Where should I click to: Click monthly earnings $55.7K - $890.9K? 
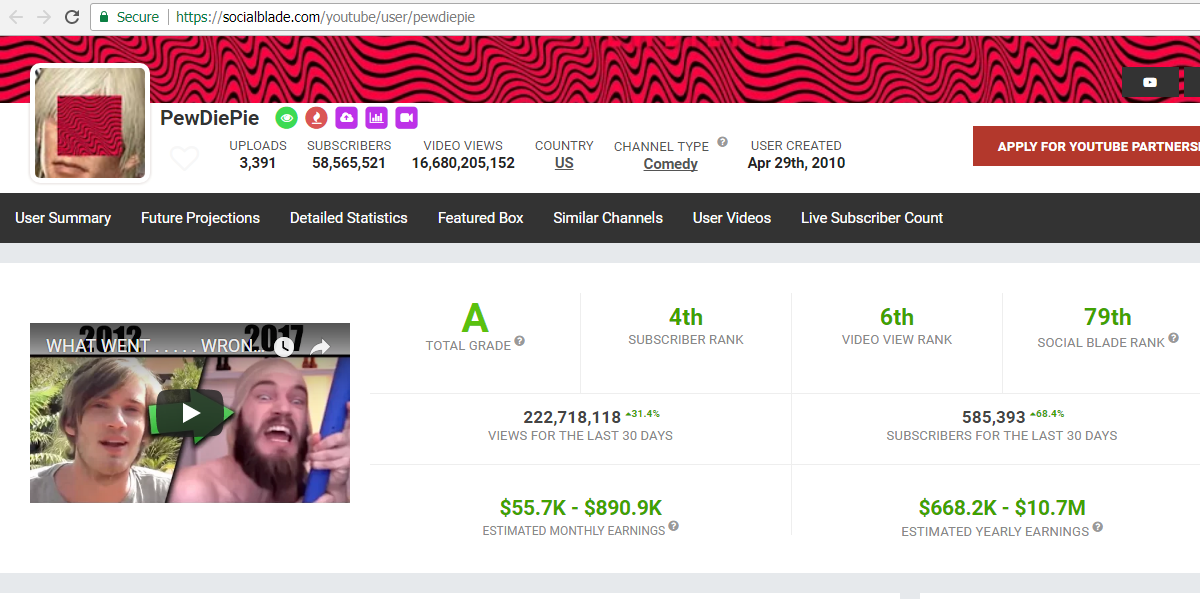tap(581, 508)
